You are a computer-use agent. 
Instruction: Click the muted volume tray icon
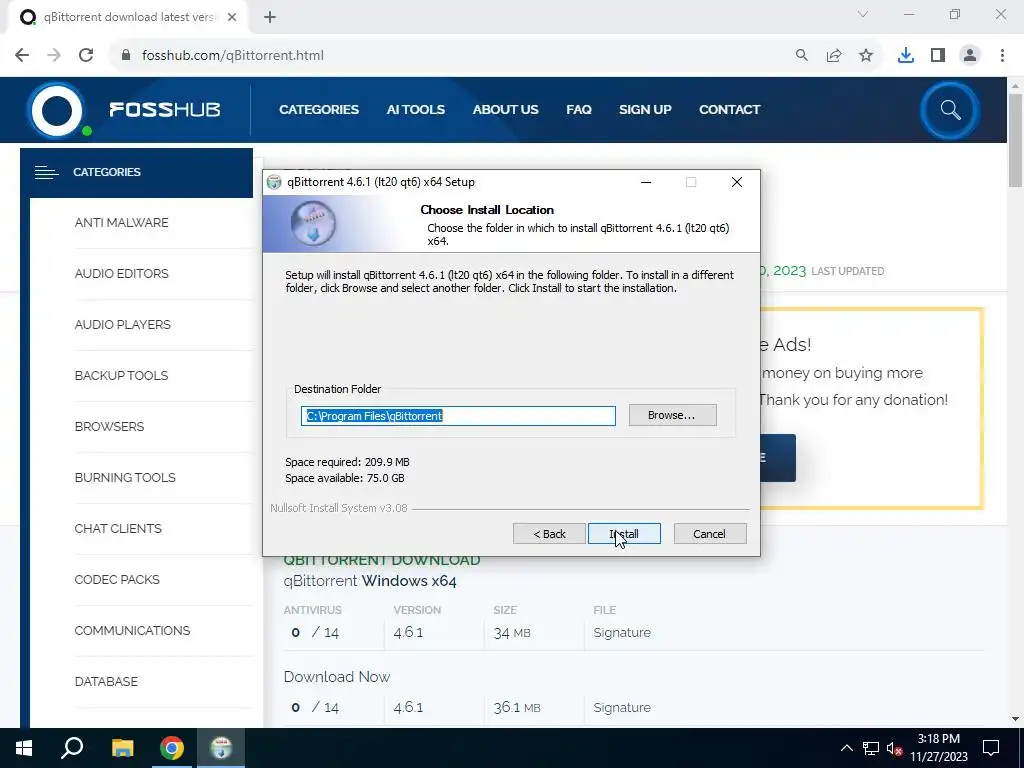pos(894,748)
